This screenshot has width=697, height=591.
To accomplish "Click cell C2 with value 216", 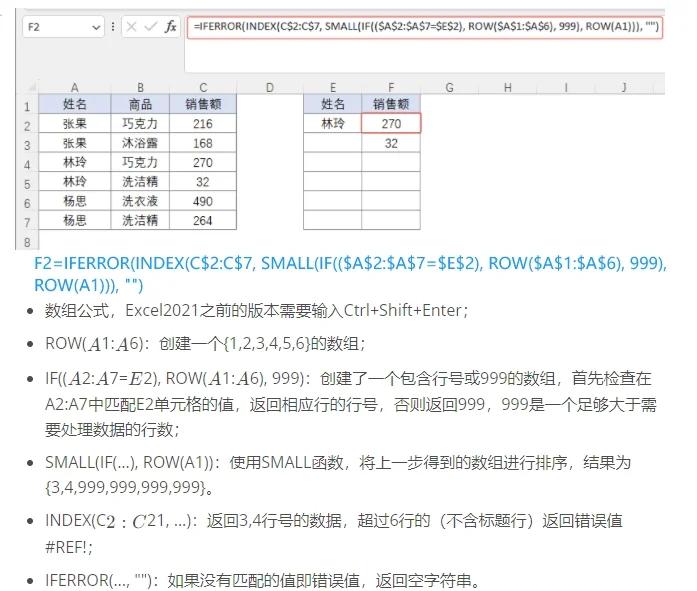I will point(203,123).
